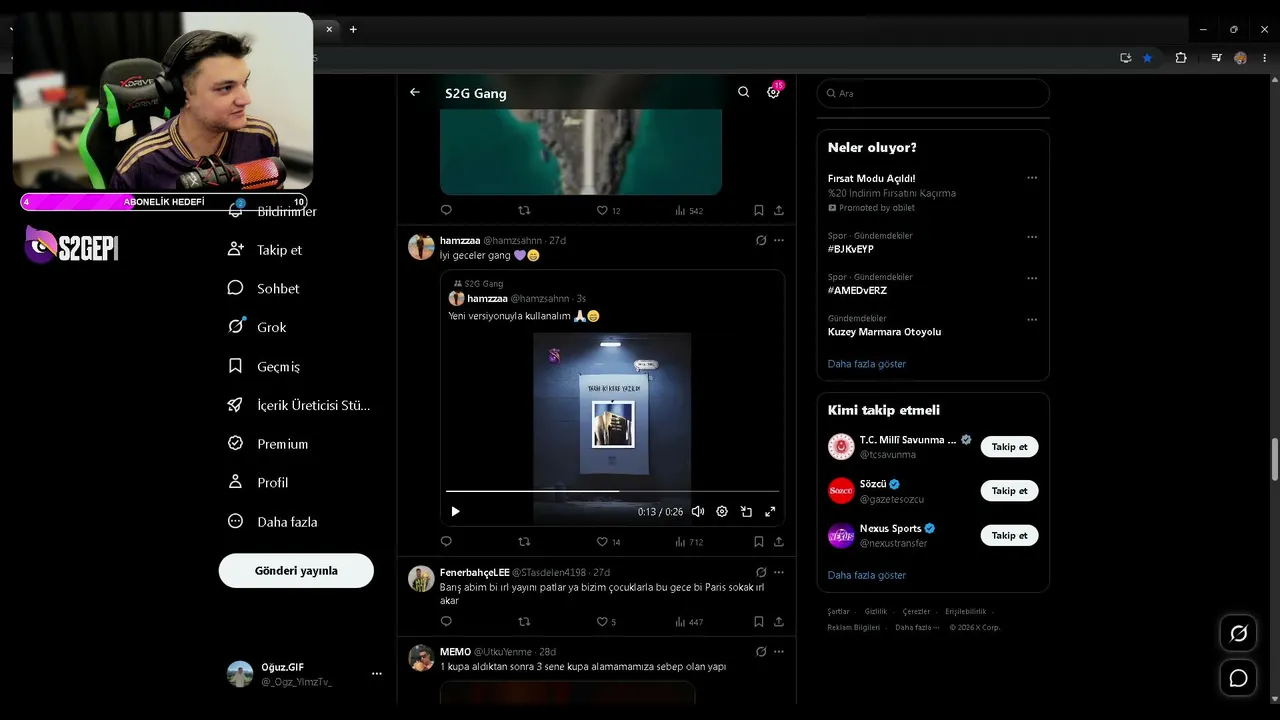This screenshot has width=1280, height=720.
Task: Open Sohbet in the sidebar
Action: click(264, 288)
